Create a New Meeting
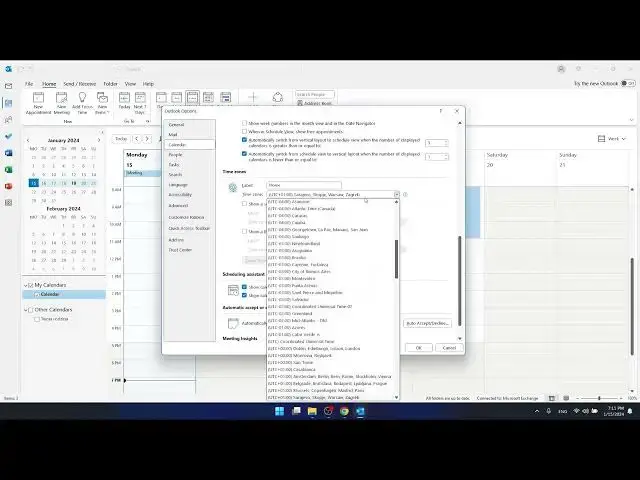Viewport: 640px width, 480px height. pos(62,103)
